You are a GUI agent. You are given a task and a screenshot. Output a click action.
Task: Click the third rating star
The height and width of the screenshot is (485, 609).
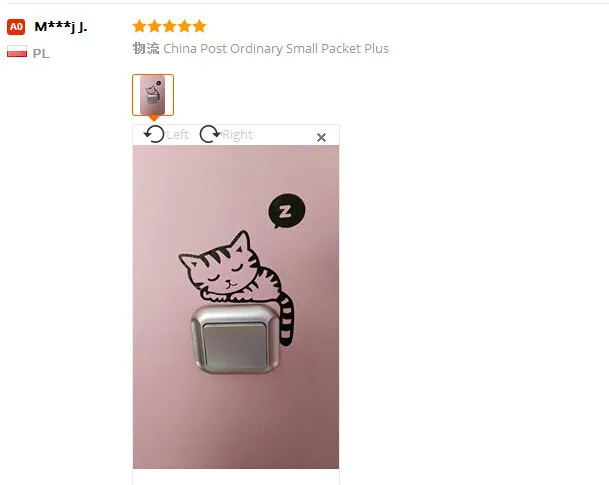click(169, 26)
